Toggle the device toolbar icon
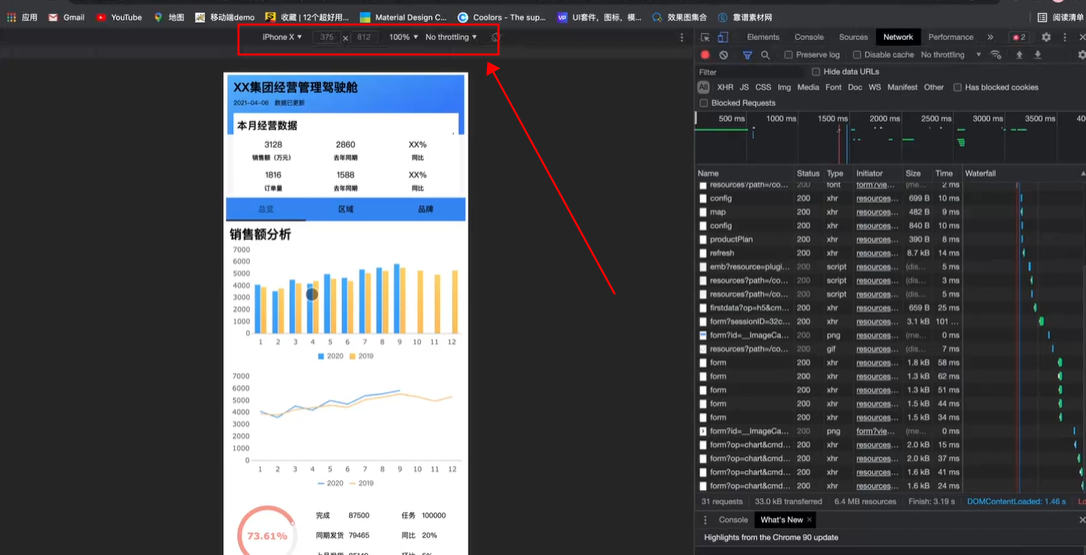This screenshot has width=1086, height=555. 722,37
